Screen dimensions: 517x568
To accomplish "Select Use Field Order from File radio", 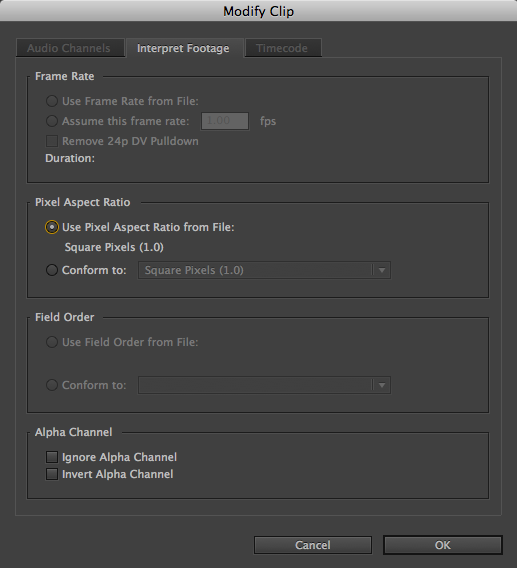I will click(x=52, y=342).
